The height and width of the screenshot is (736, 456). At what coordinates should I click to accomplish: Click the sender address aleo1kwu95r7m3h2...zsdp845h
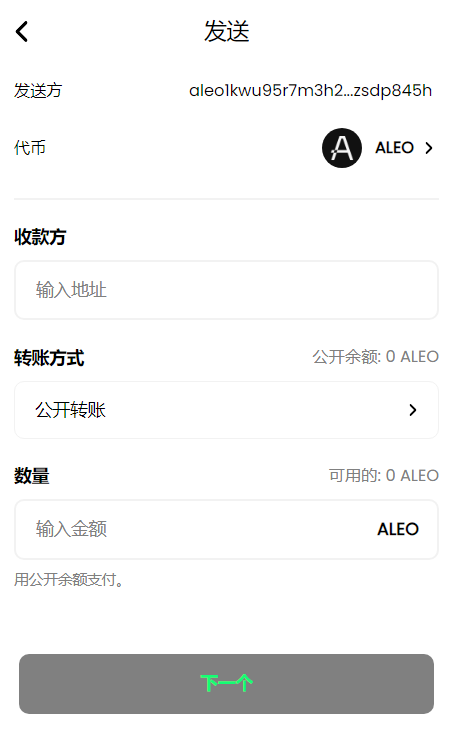coord(310,91)
